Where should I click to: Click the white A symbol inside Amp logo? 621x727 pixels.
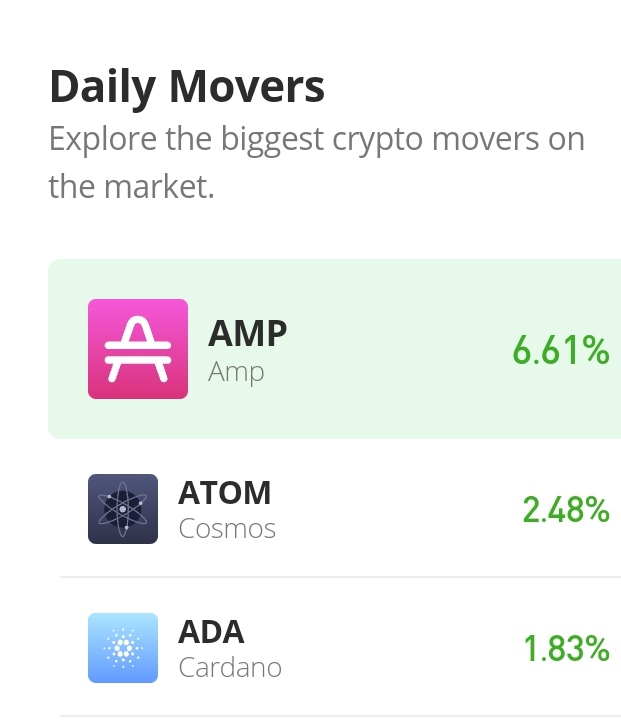click(138, 349)
